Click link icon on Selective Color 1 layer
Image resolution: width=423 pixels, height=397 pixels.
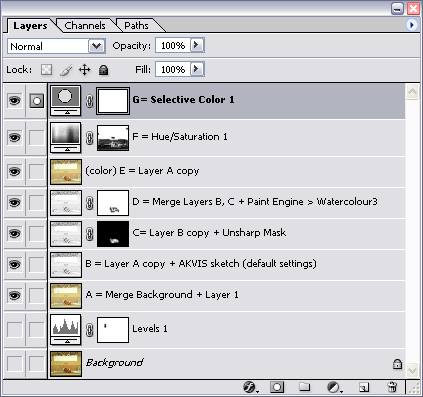(x=89, y=101)
